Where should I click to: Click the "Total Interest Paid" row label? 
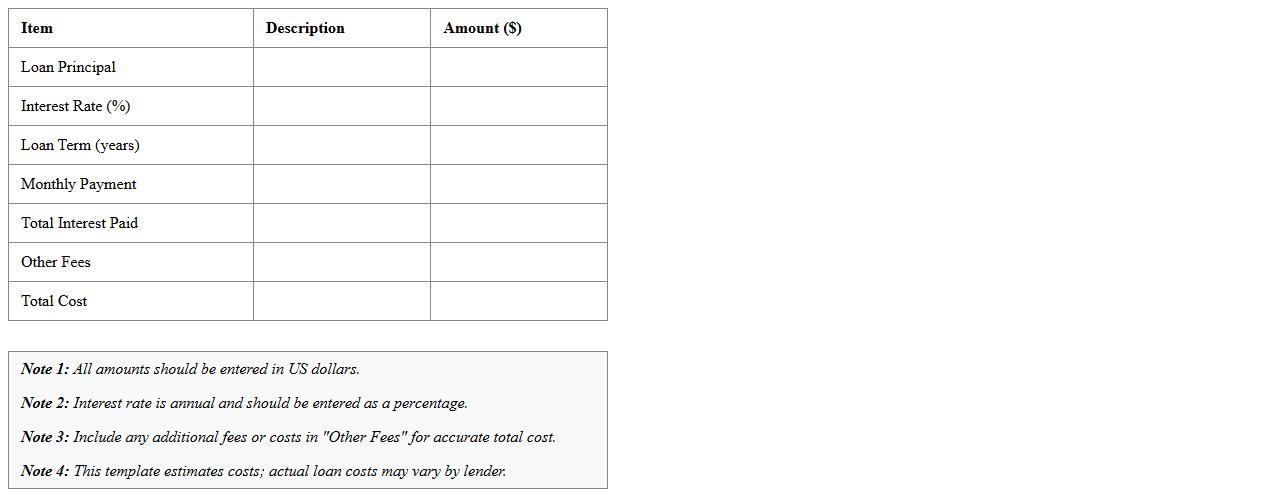79,223
